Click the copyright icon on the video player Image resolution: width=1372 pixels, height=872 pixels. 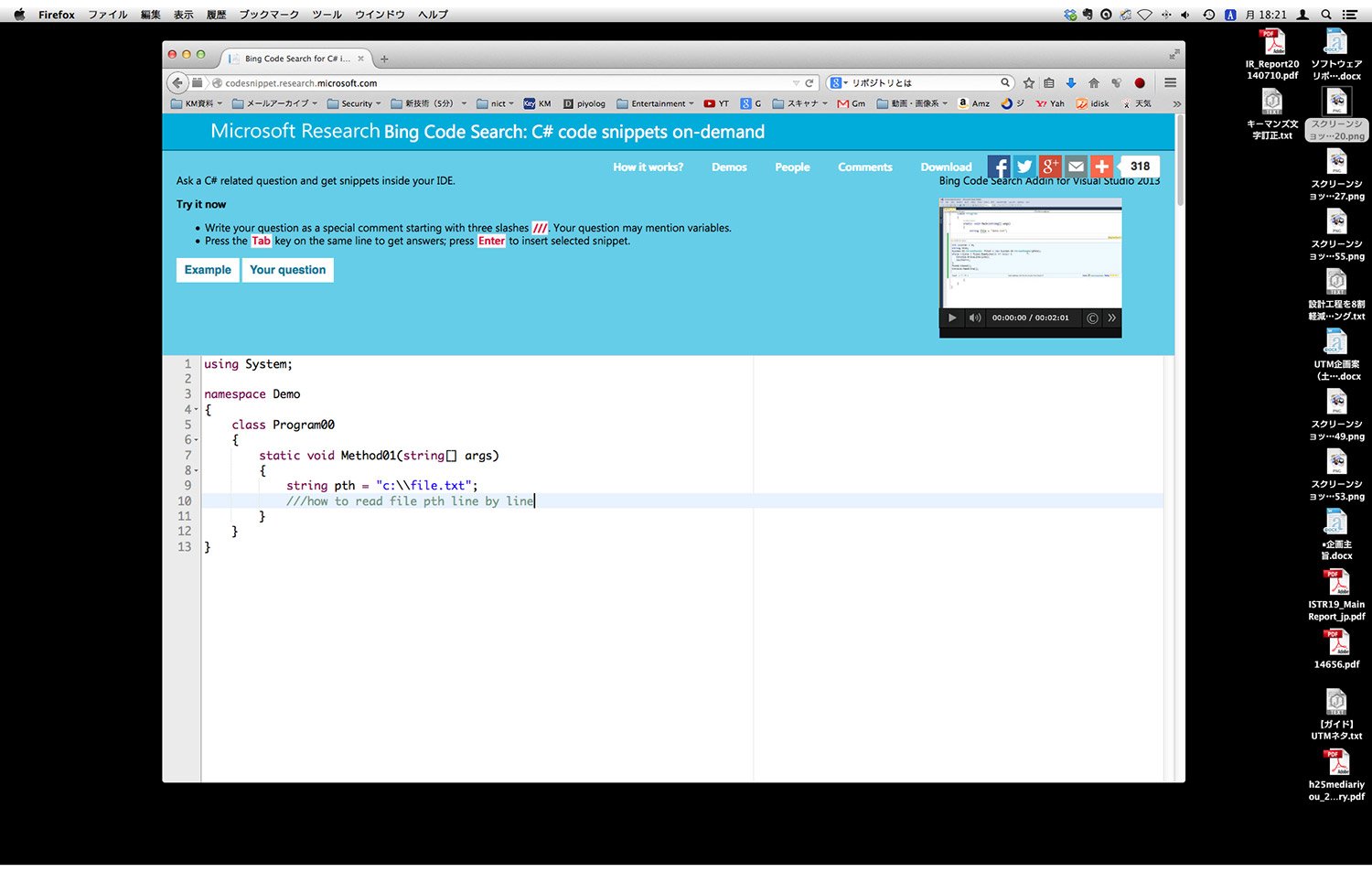click(x=1092, y=318)
